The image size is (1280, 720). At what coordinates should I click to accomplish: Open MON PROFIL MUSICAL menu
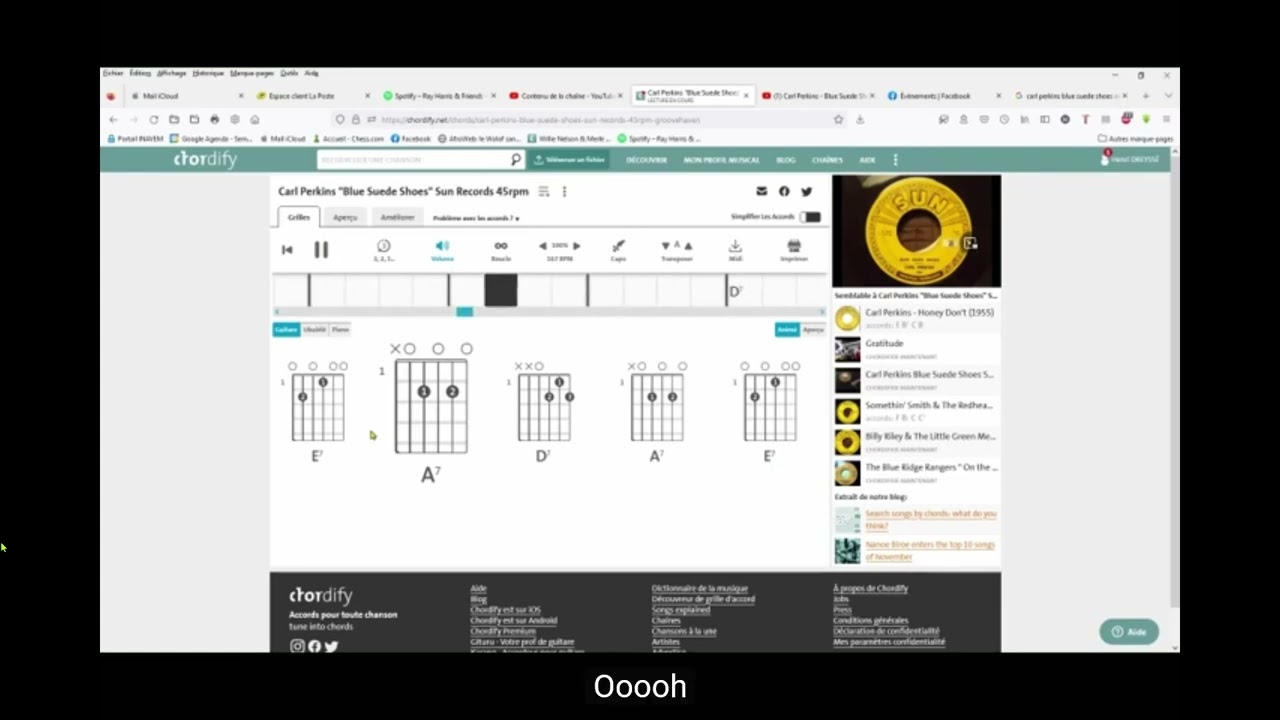pyautogui.click(x=721, y=160)
